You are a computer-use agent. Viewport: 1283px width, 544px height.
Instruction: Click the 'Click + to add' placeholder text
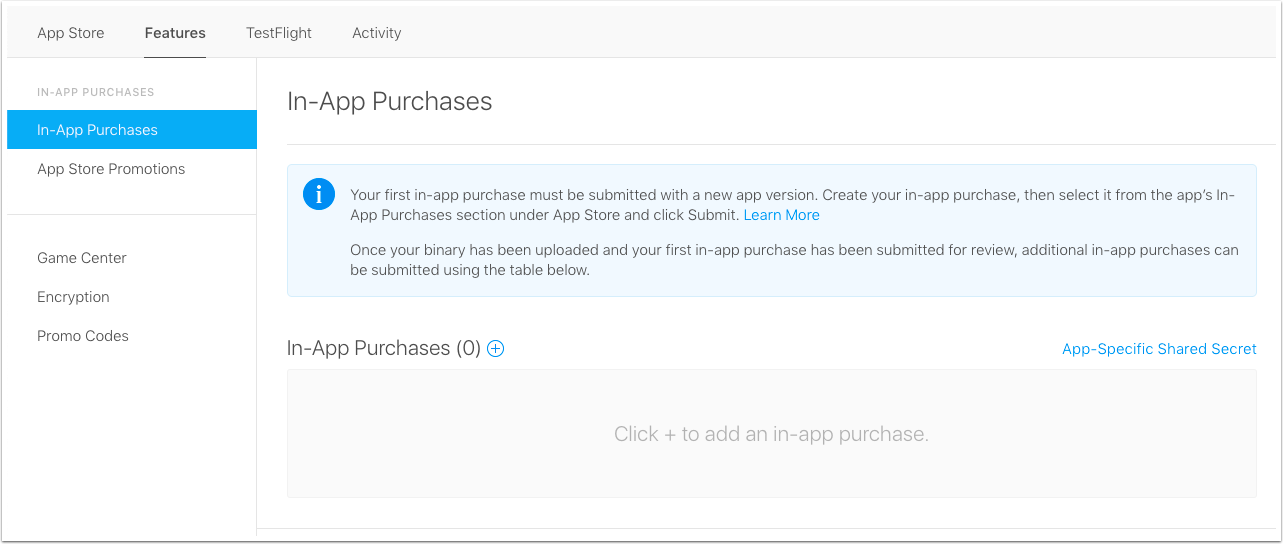(771, 434)
